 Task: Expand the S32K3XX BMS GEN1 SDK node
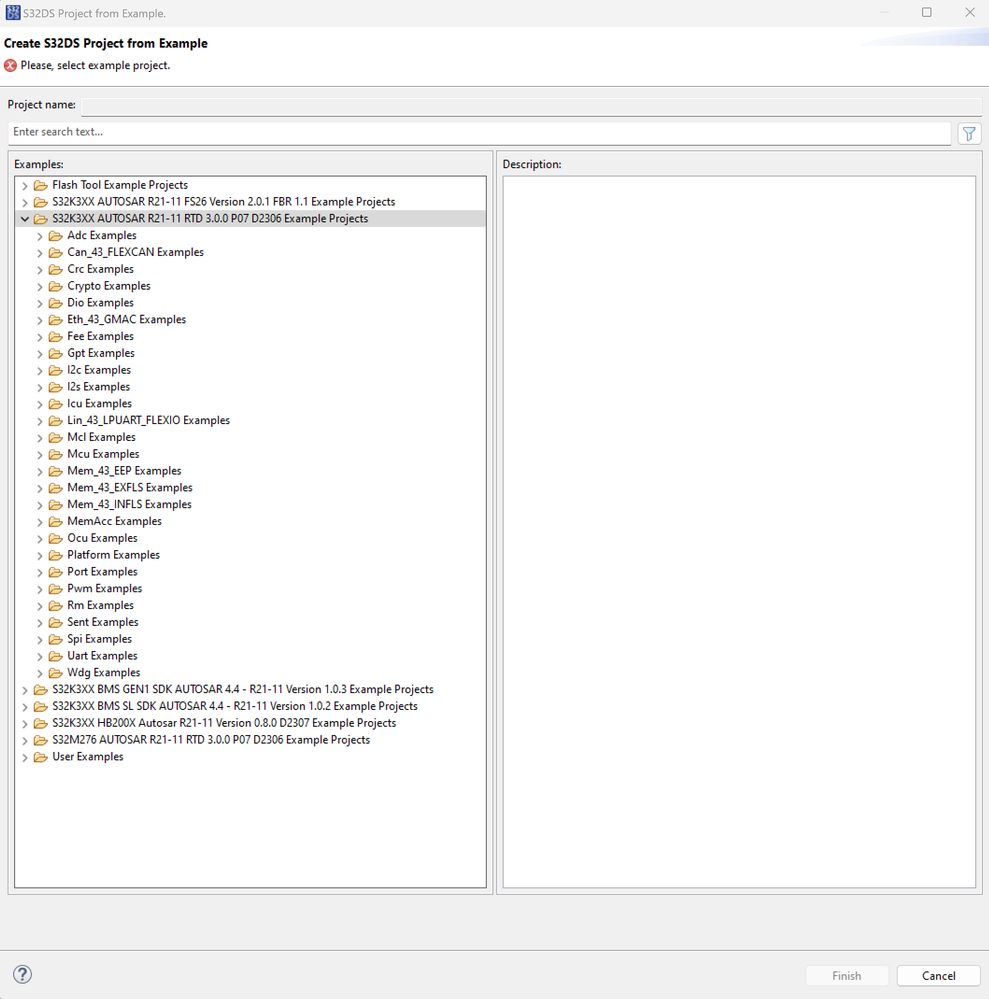25,690
